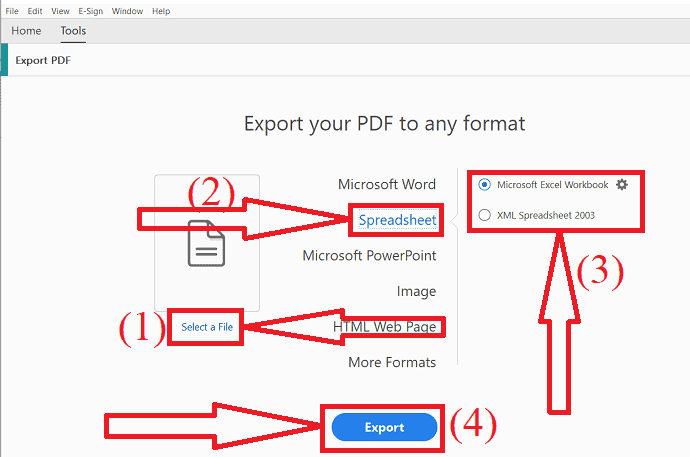
Task: Click the Export PDF tool title
Action: (43, 60)
